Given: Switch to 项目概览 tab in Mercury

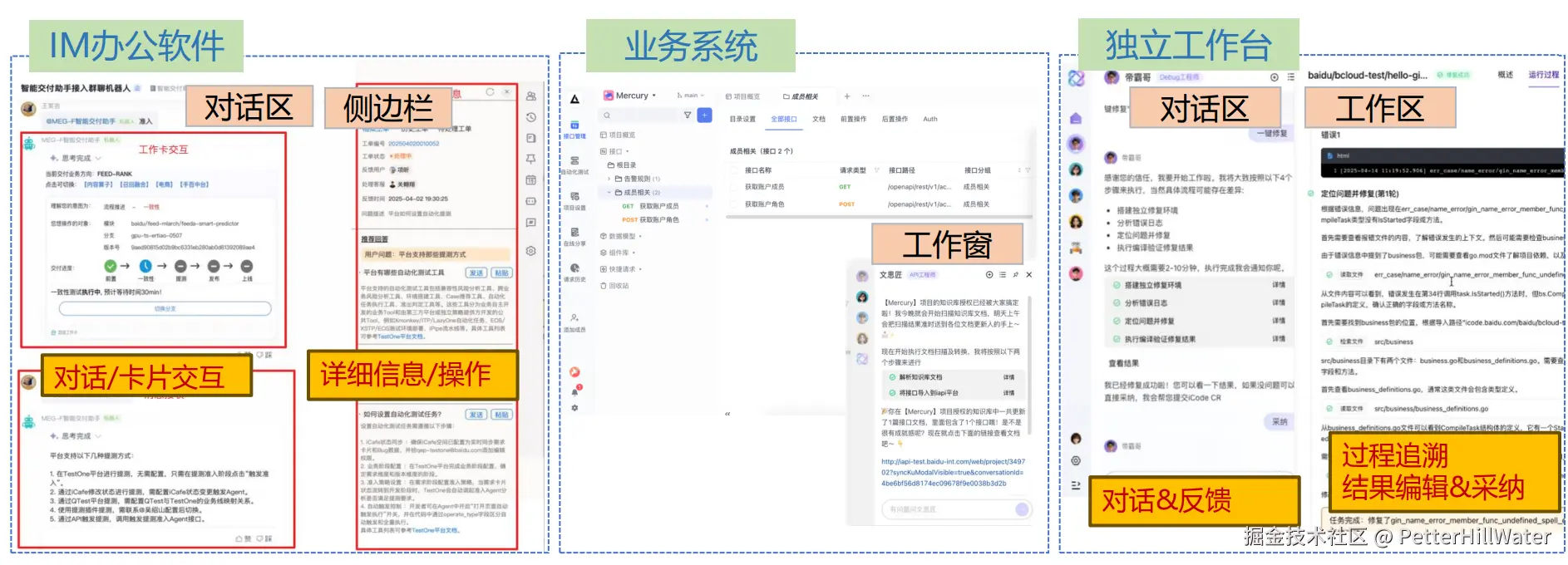Looking at the screenshot, I should 743,96.
